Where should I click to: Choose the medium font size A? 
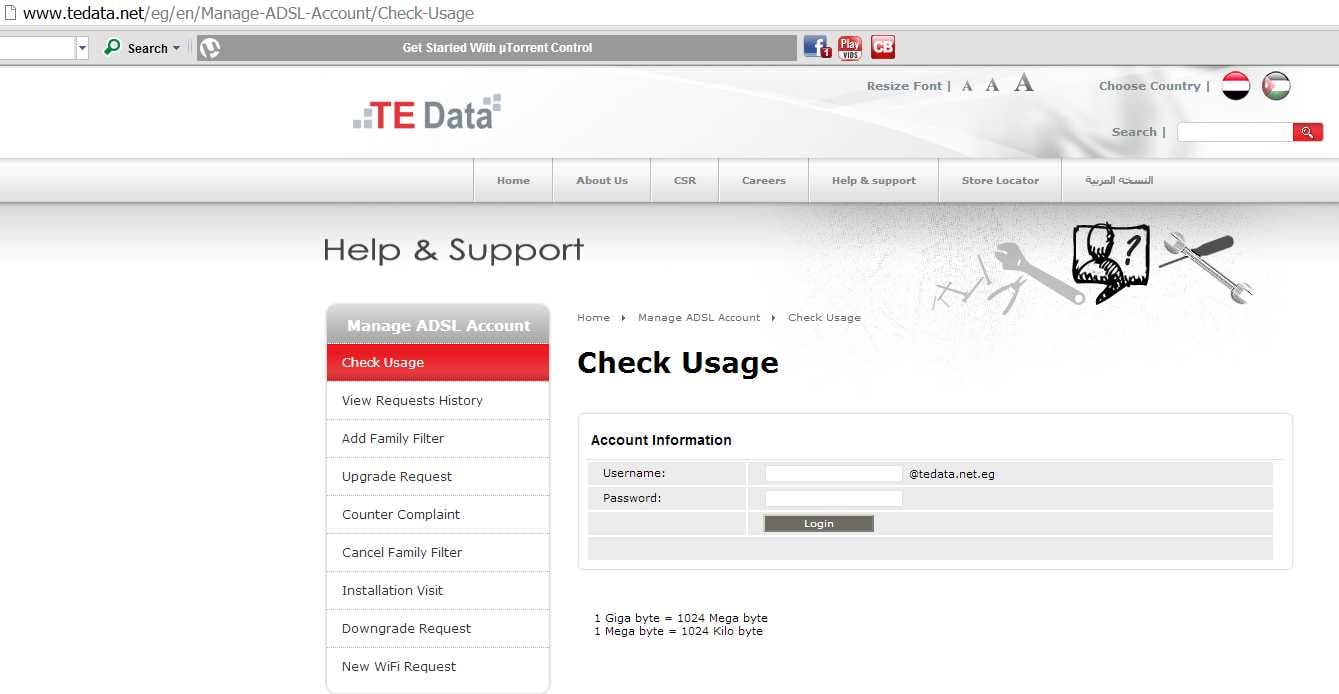click(x=992, y=85)
